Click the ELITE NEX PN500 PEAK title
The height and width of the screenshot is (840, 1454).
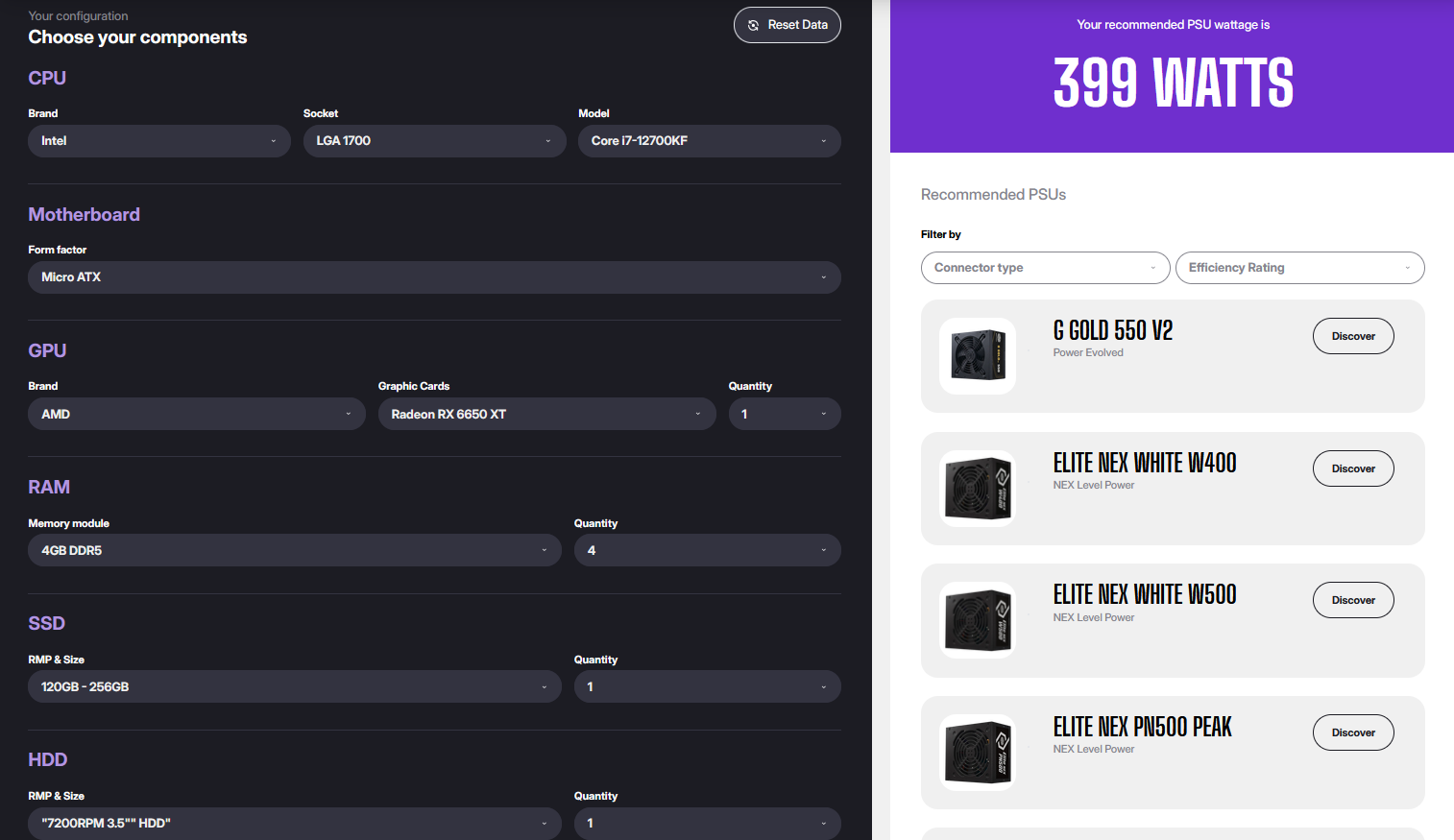(1143, 728)
